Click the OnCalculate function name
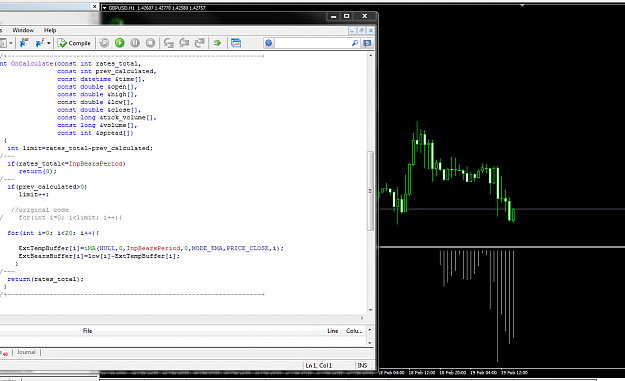The image size is (625, 381). click(32, 64)
